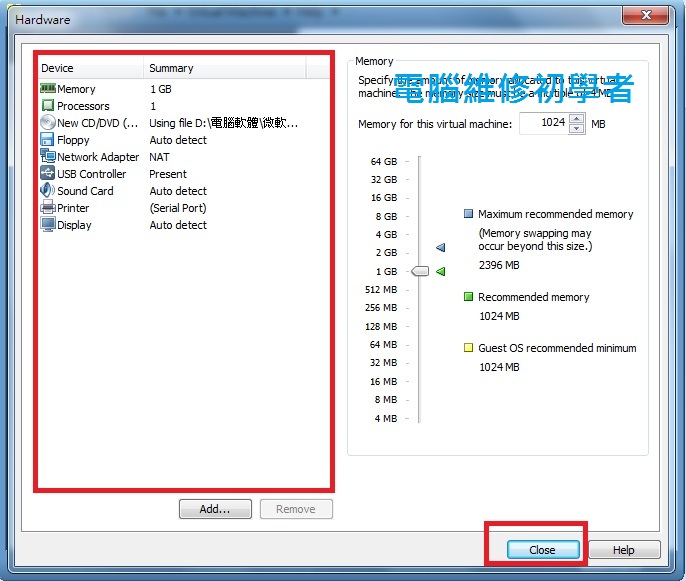Click the 512 MB slider label
Viewport: 686px width, 581px height.
(381, 290)
